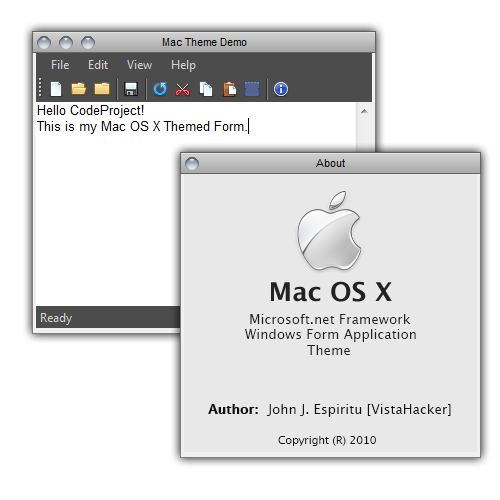Paste with the clipboard icon

pyautogui.click(x=229, y=89)
